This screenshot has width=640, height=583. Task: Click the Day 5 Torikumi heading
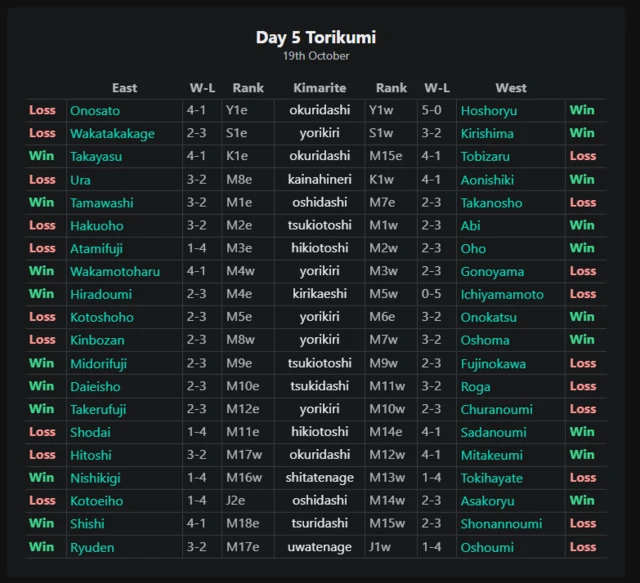coord(316,38)
